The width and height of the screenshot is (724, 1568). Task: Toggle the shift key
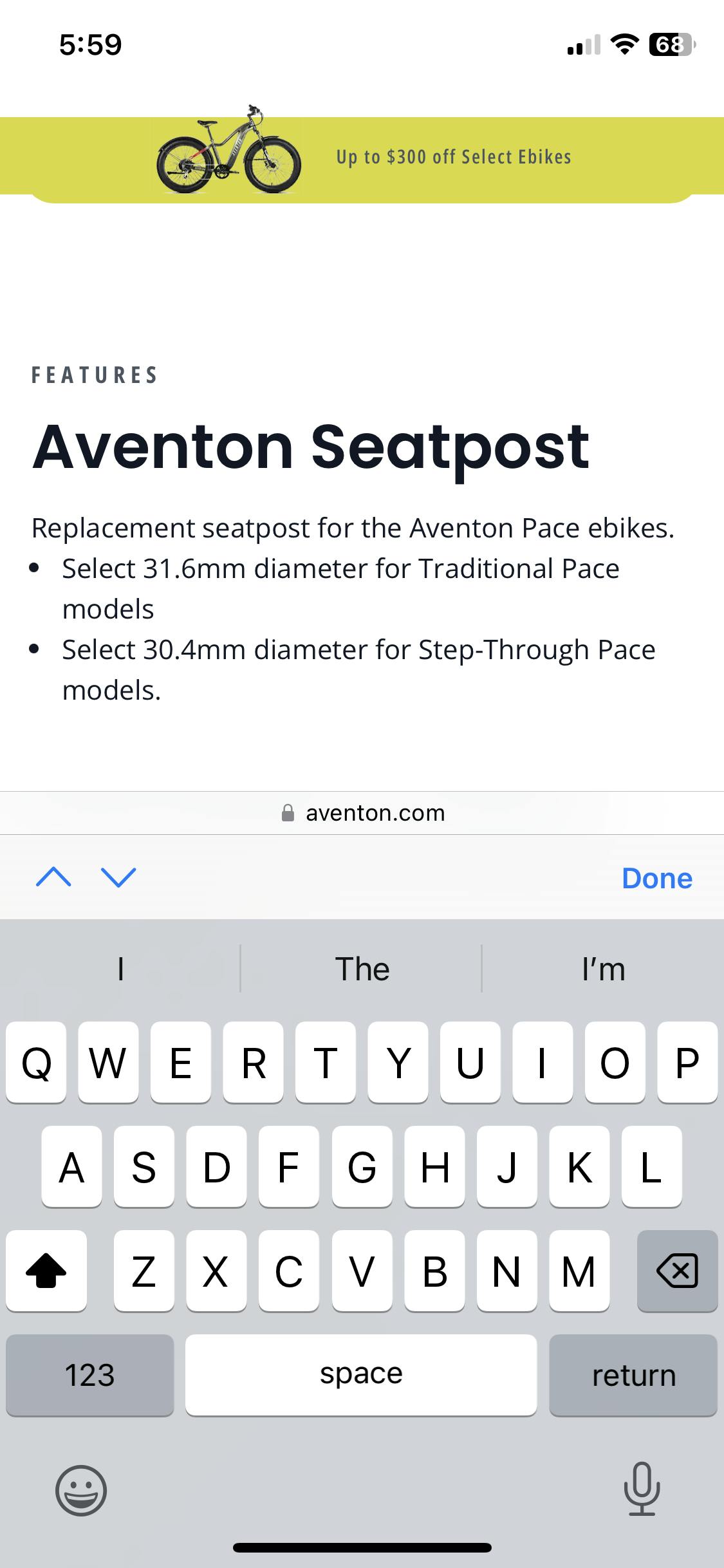point(46,1271)
